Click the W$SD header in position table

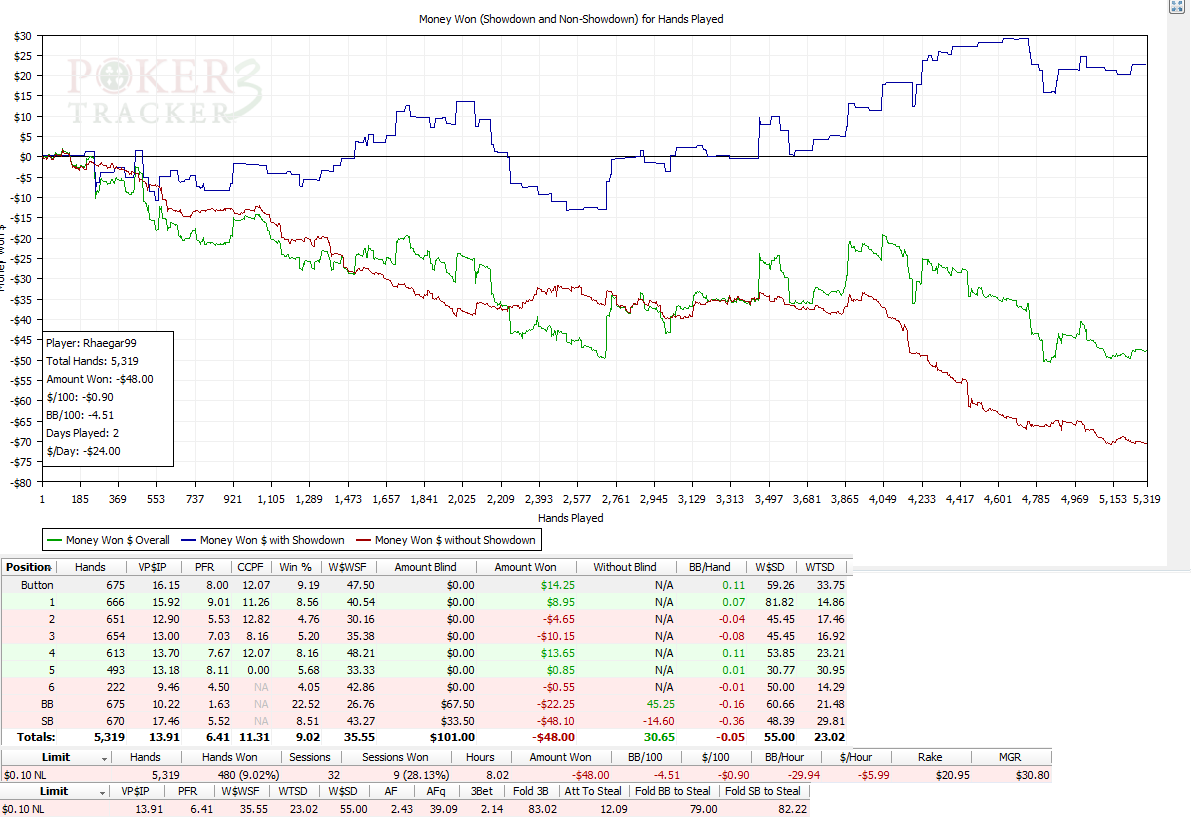pos(770,567)
